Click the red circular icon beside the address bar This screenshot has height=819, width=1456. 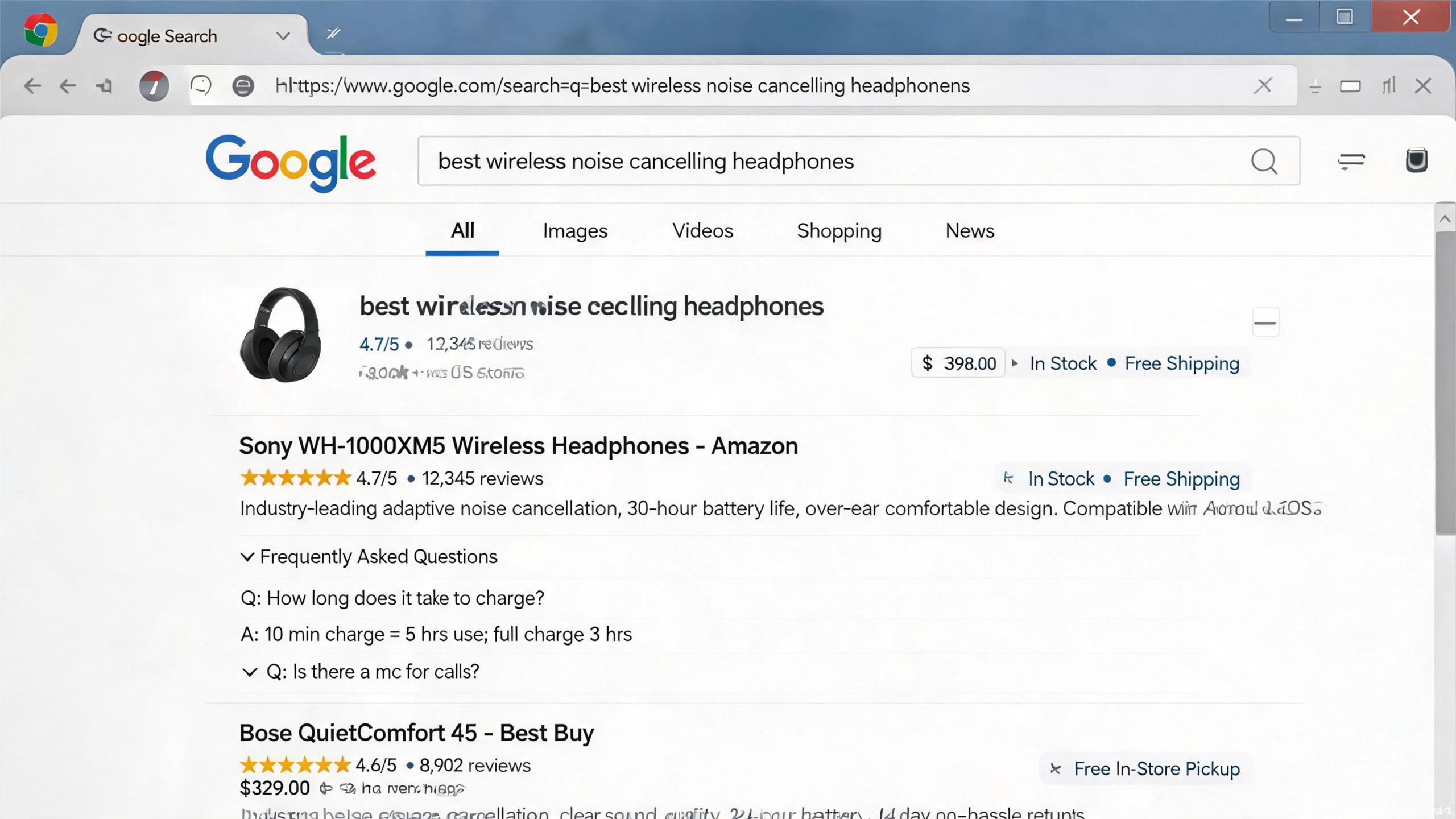(154, 86)
